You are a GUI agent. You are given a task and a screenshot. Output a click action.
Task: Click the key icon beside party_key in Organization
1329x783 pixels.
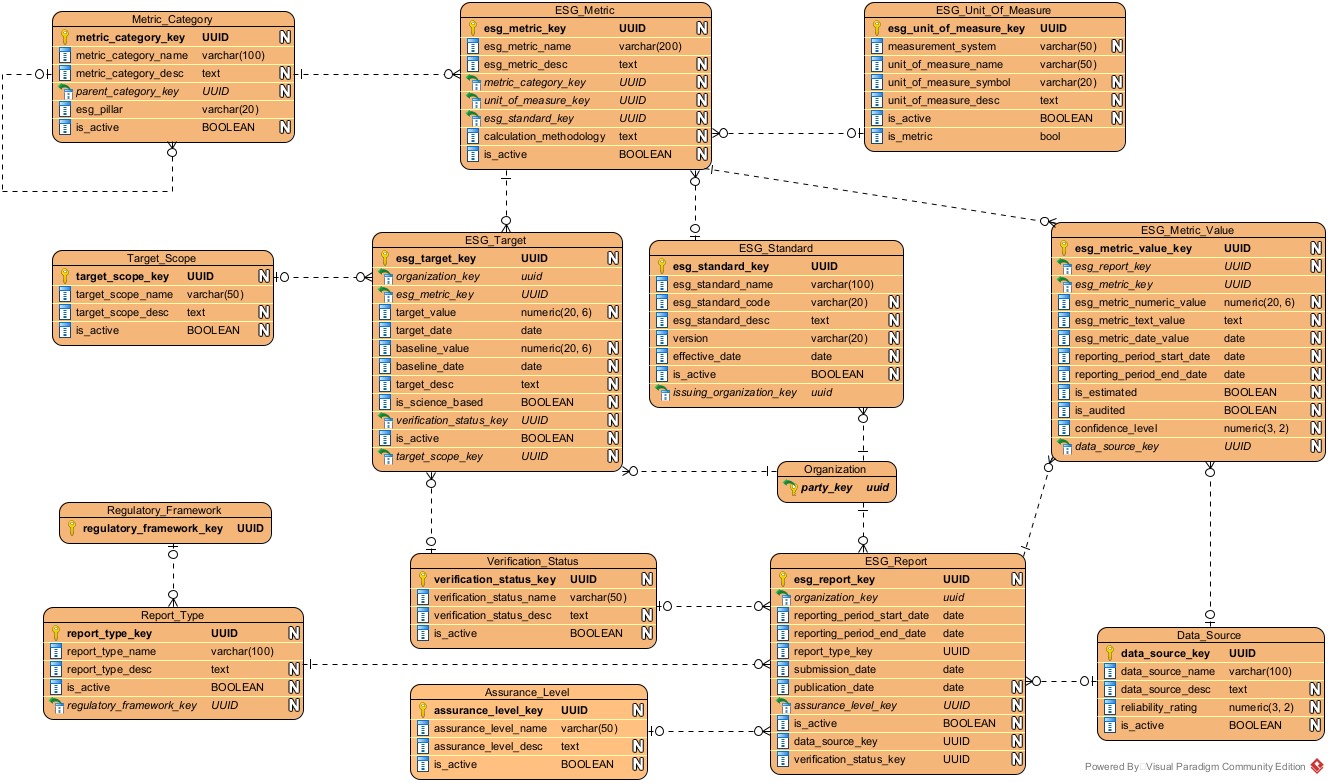[789, 488]
